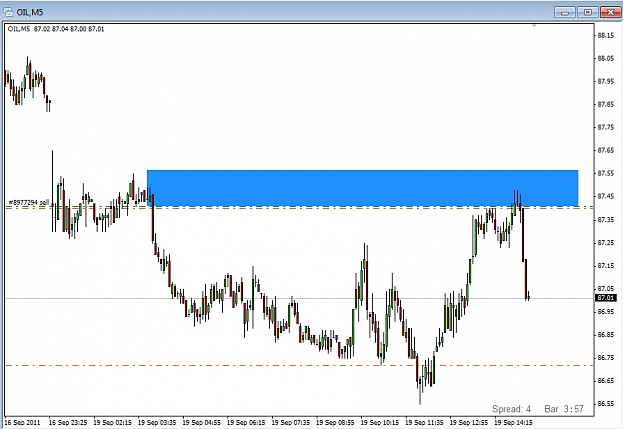Click the 19 Sep 04:55 time axis label

[202, 422]
